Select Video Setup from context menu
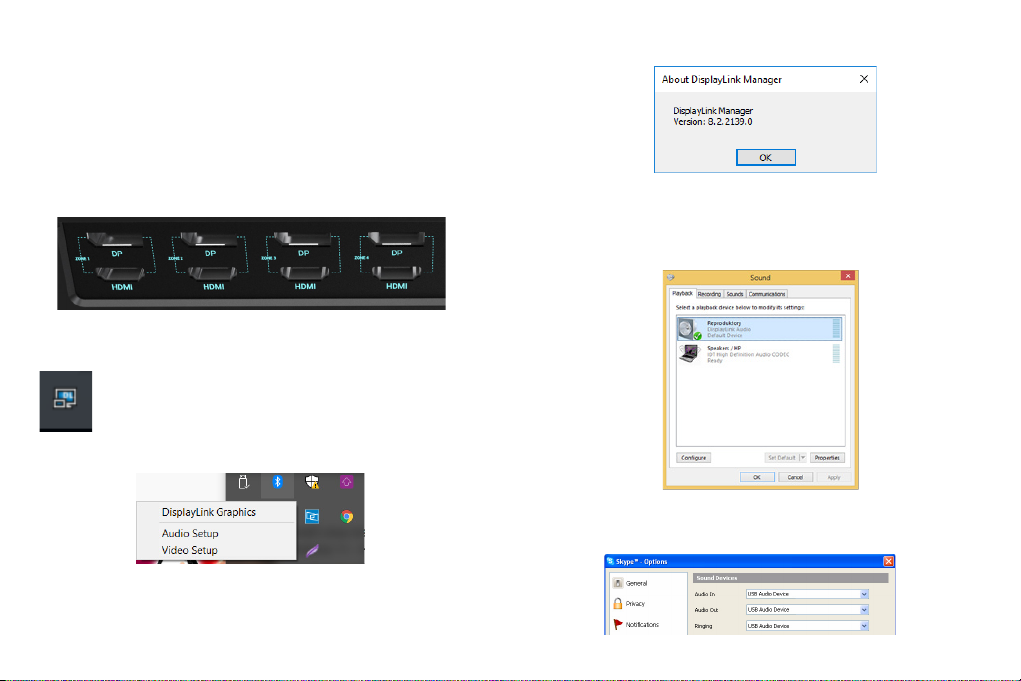 189,550
